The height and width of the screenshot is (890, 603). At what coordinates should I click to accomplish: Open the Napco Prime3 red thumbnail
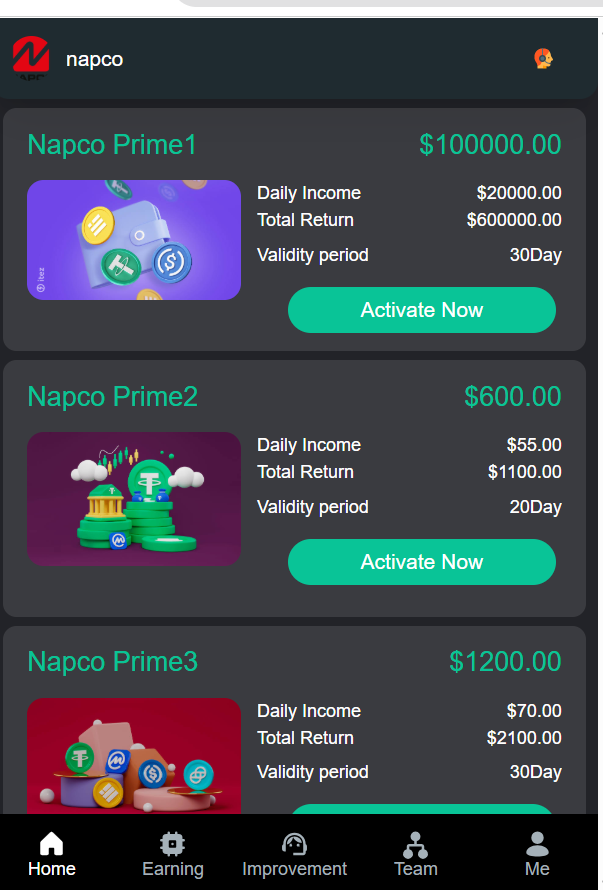[x=134, y=756]
